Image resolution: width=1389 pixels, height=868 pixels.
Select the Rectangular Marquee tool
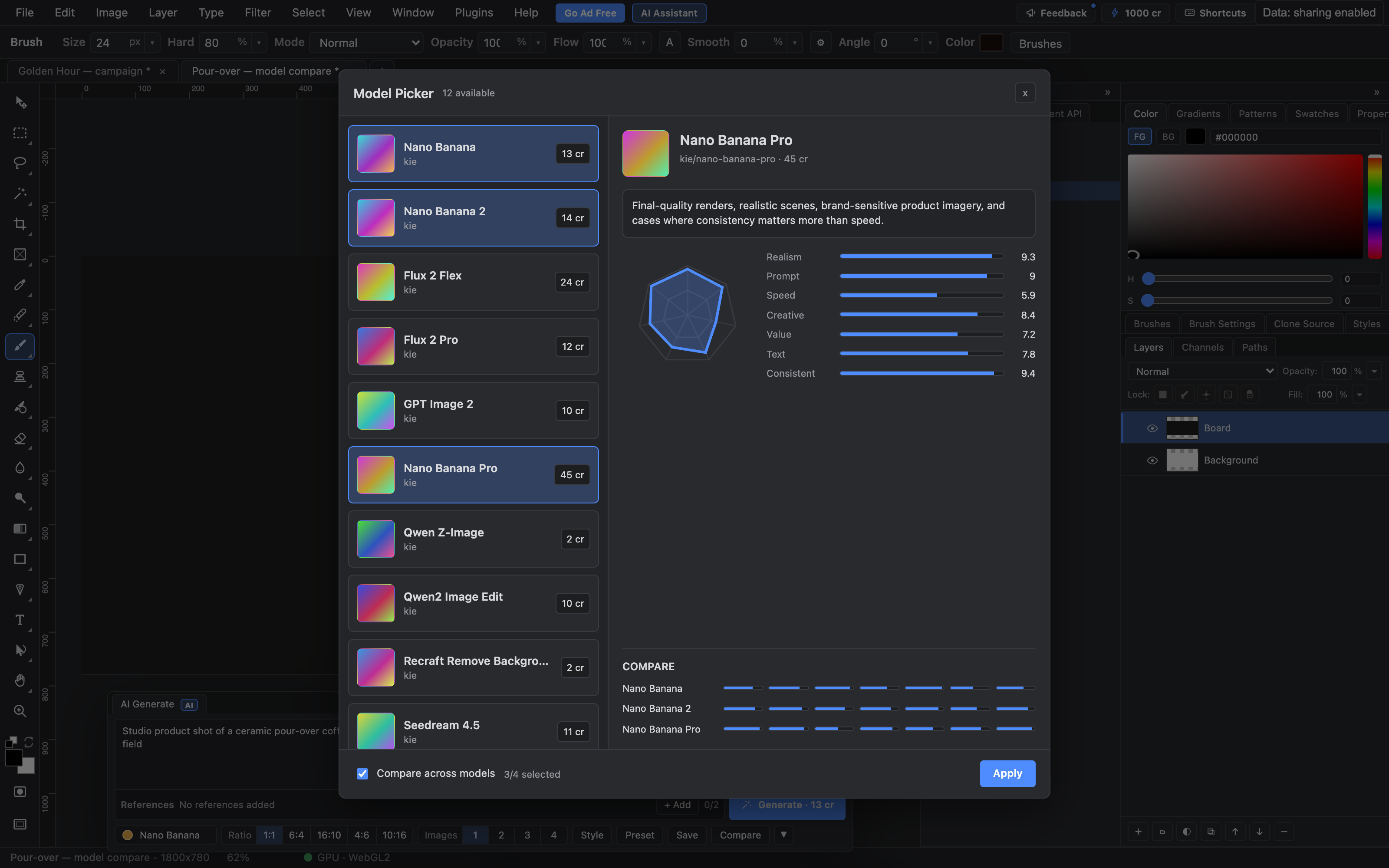(x=20, y=133)
